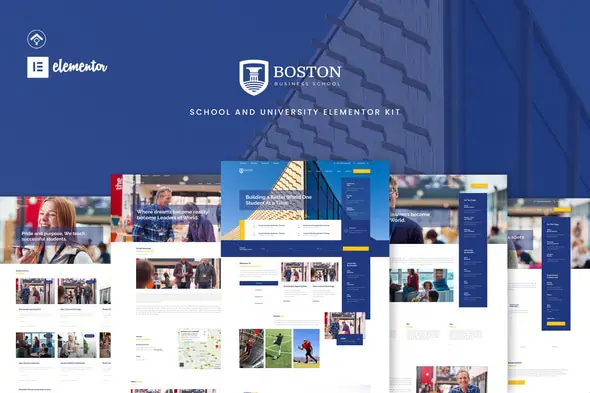Click the yellow button at bottom of far-right blue sidebar
Viewport: 590px width, 393px height.
click(556, 323)
